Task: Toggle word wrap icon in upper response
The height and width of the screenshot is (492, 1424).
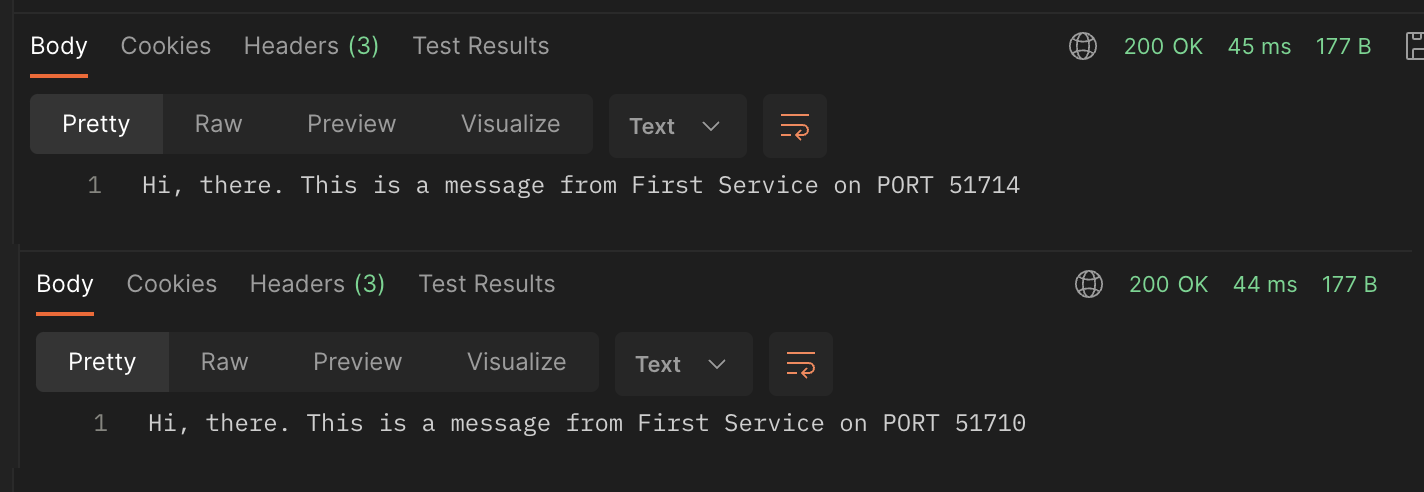Action: [x=795, y=126]
